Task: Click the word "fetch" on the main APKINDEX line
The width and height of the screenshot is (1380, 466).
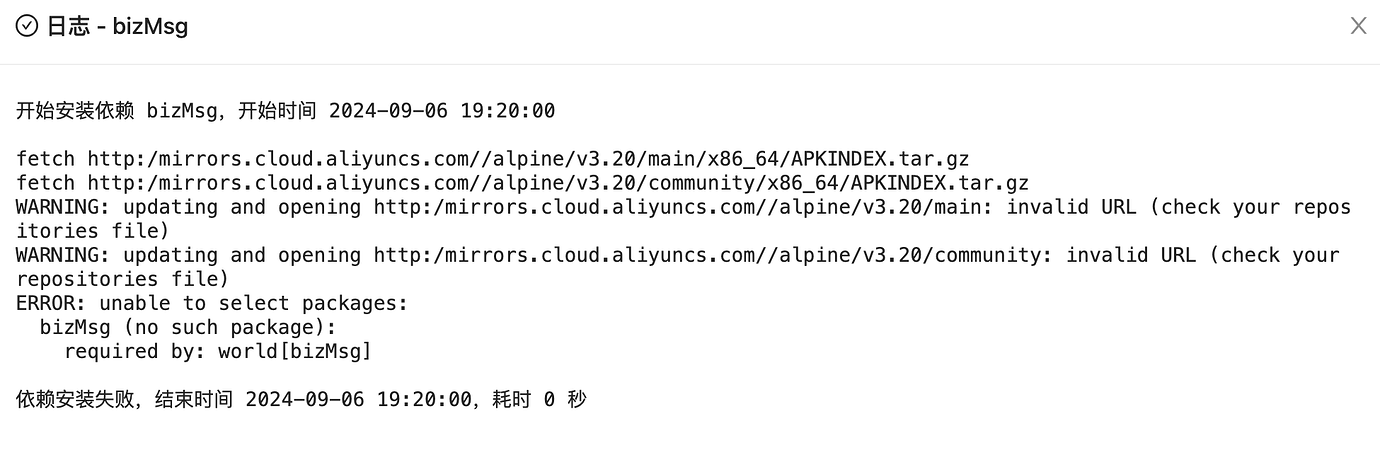Action: point(46,159)
